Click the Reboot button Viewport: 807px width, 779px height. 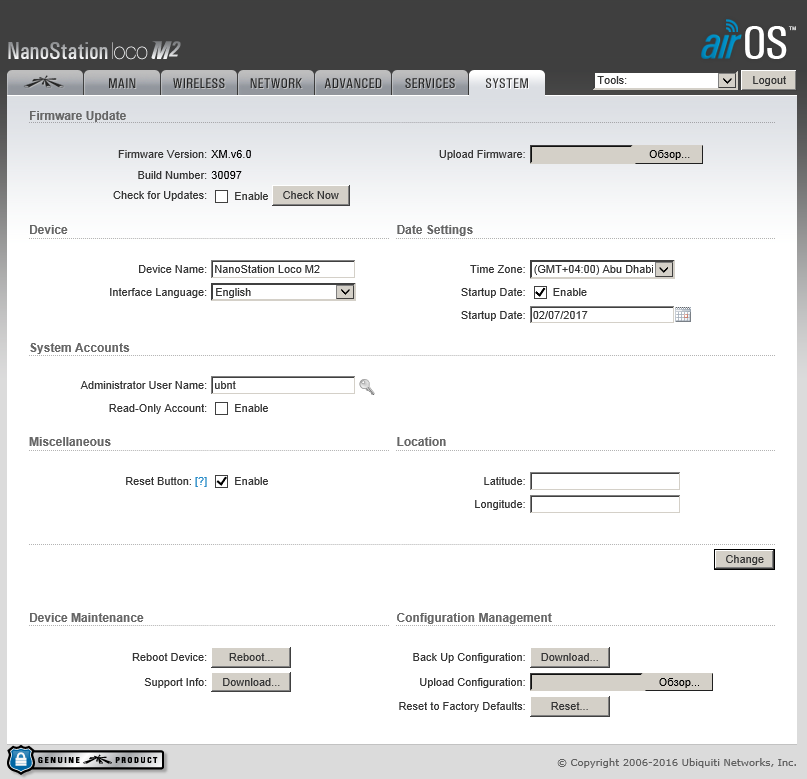coord(251,657)
